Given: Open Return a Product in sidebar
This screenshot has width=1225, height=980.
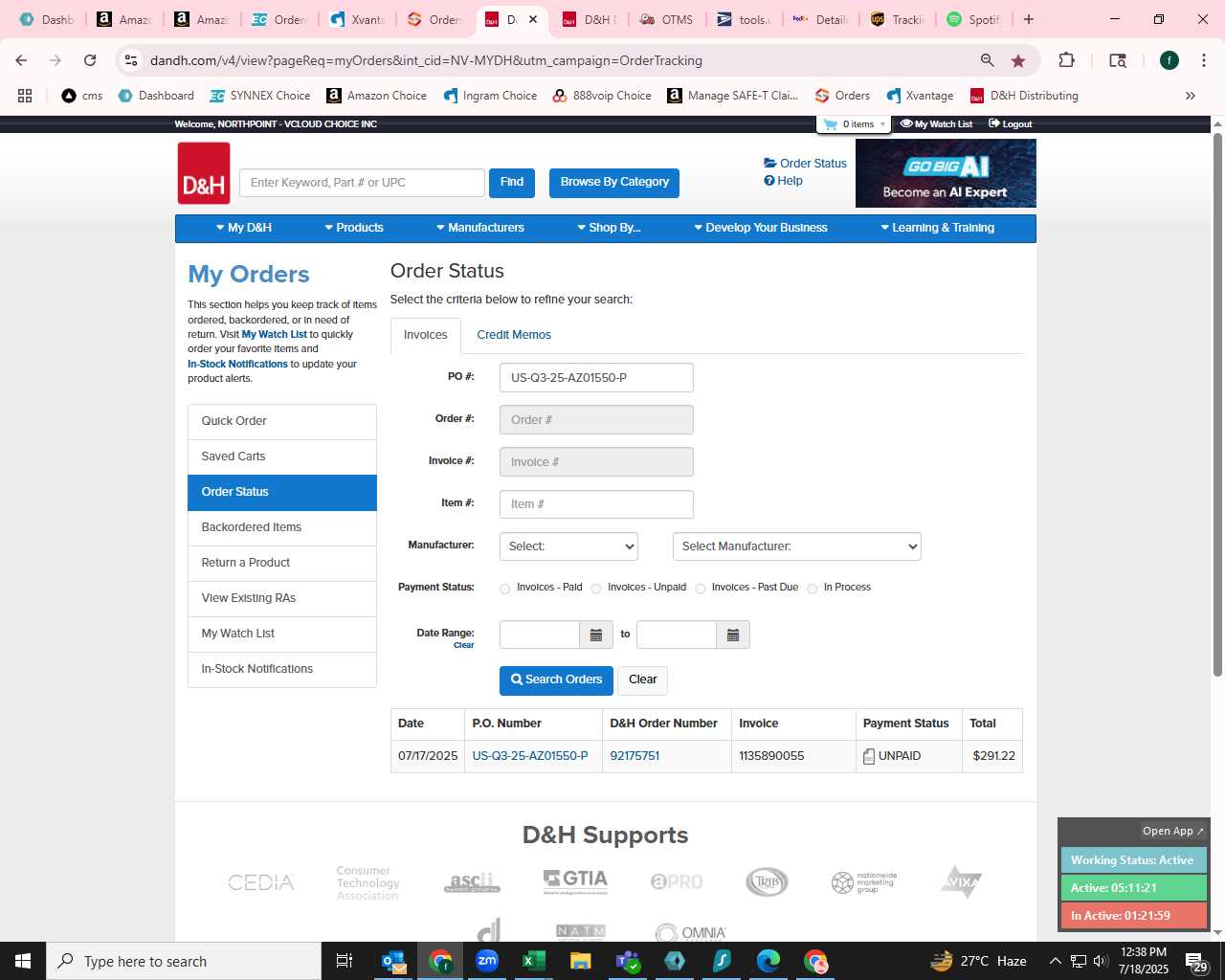Looking at the screenshot, I should (282, 563).
